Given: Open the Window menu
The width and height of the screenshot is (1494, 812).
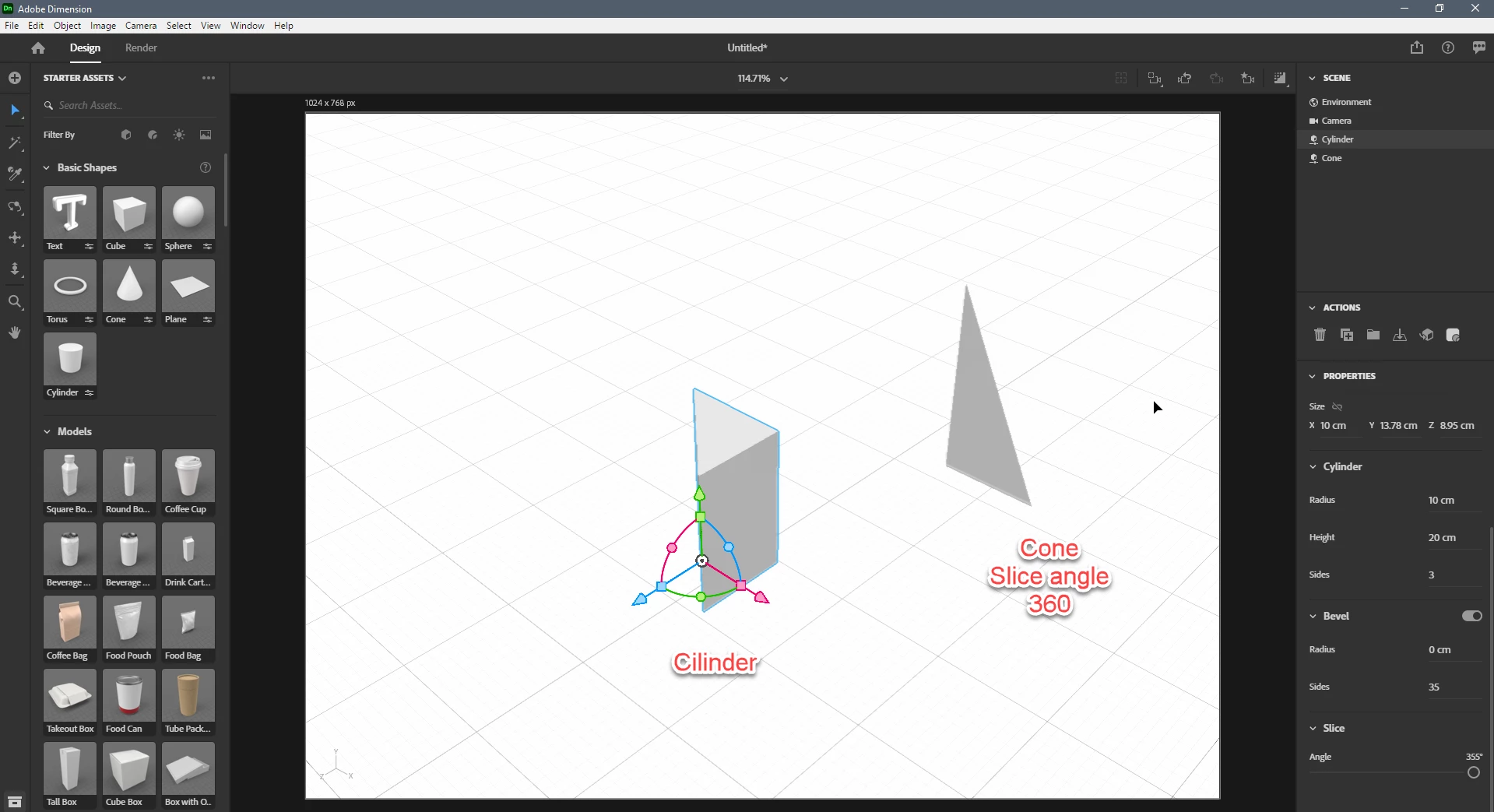Looking at the screenshot, I should (248, 26).
